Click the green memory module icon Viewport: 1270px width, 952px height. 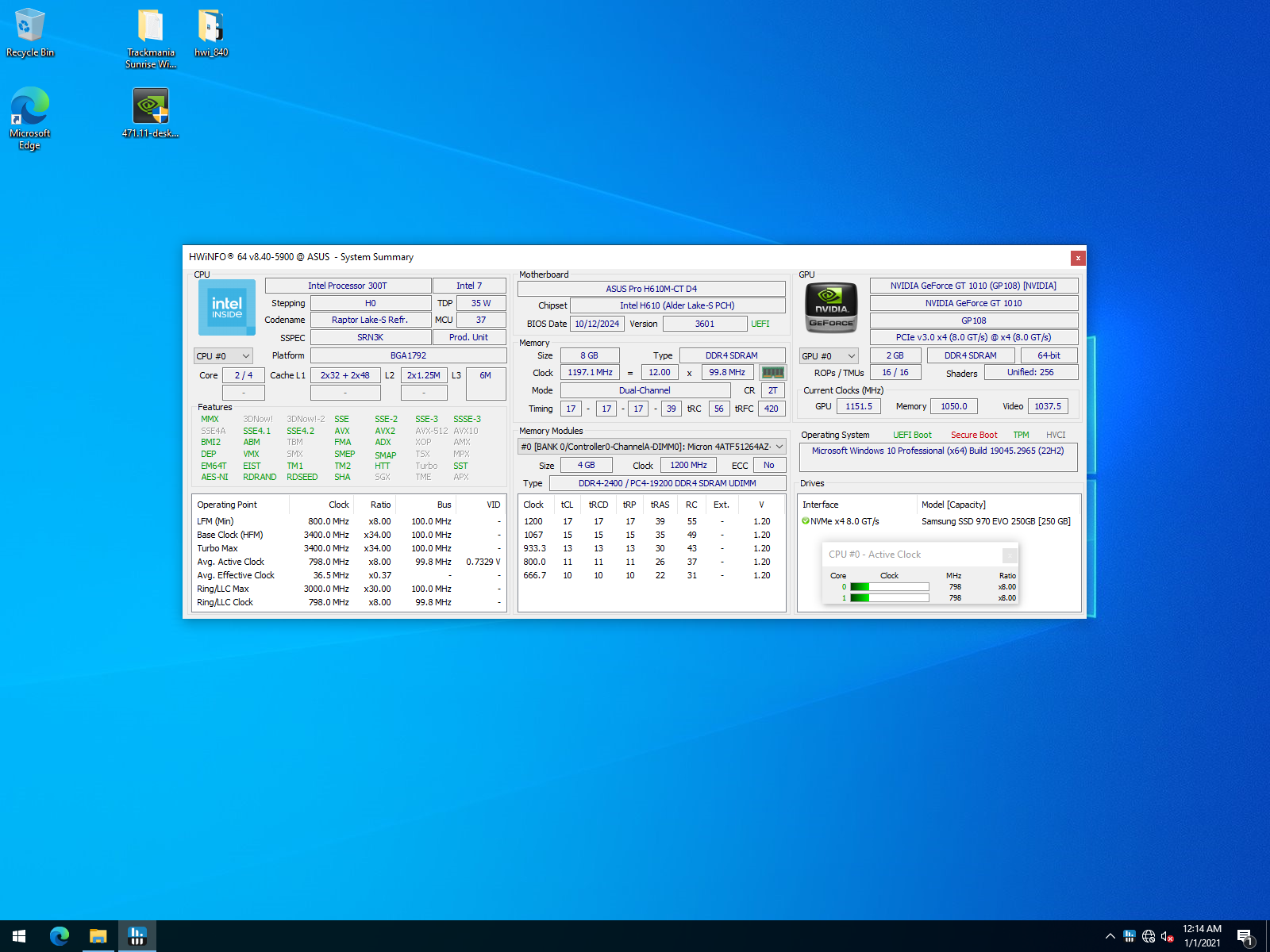coord(772,372)
